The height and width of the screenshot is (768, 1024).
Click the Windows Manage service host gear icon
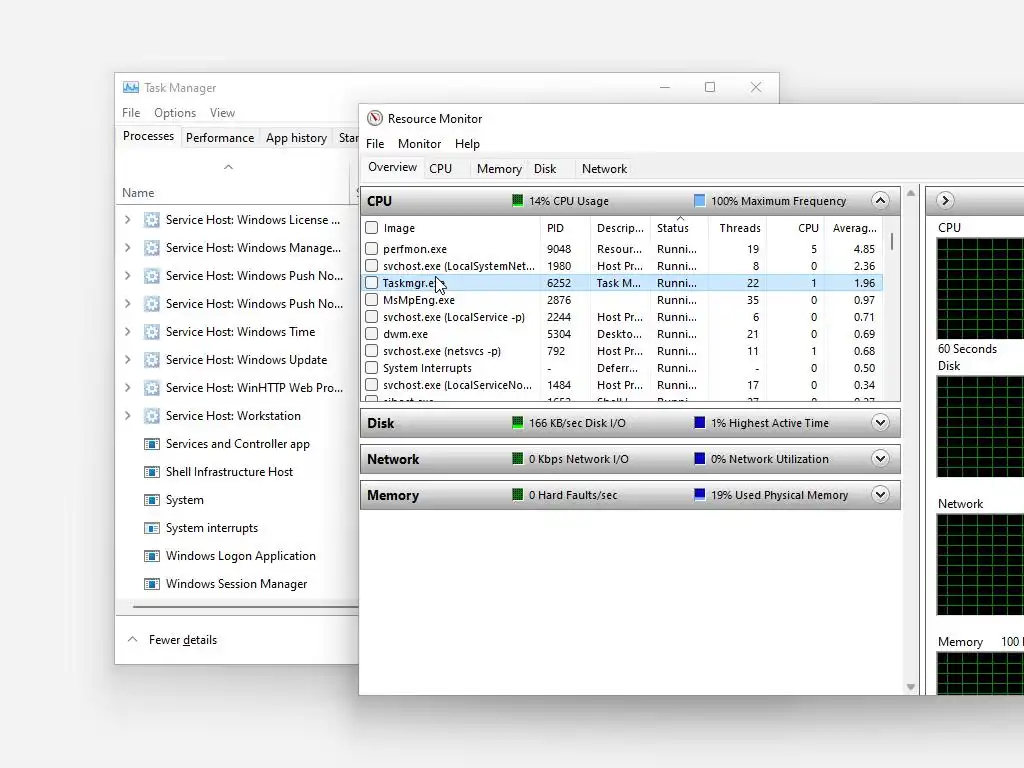pos(152,248)
